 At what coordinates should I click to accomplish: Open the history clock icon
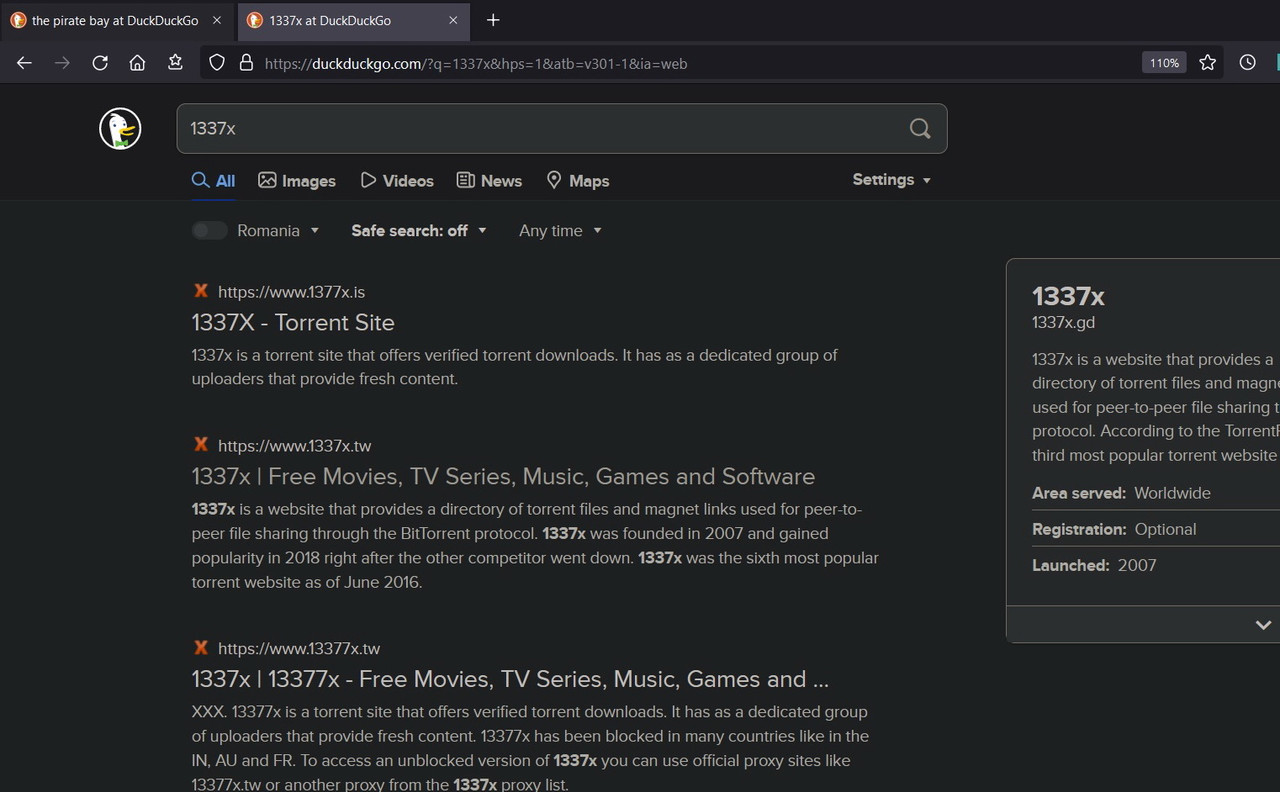(1247, 63)
